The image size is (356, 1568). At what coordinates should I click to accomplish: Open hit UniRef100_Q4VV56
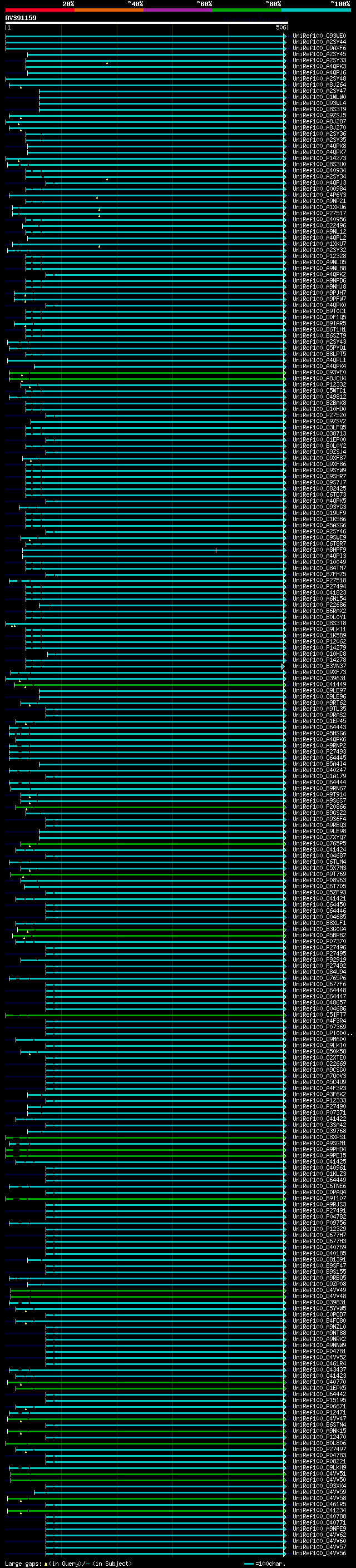coord(319,1554)
